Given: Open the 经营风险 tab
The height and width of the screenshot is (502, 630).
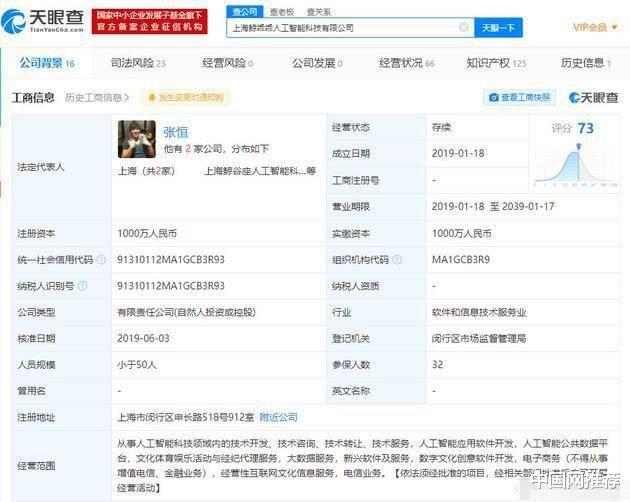Looking at the screenshot, I should (227, 63).
